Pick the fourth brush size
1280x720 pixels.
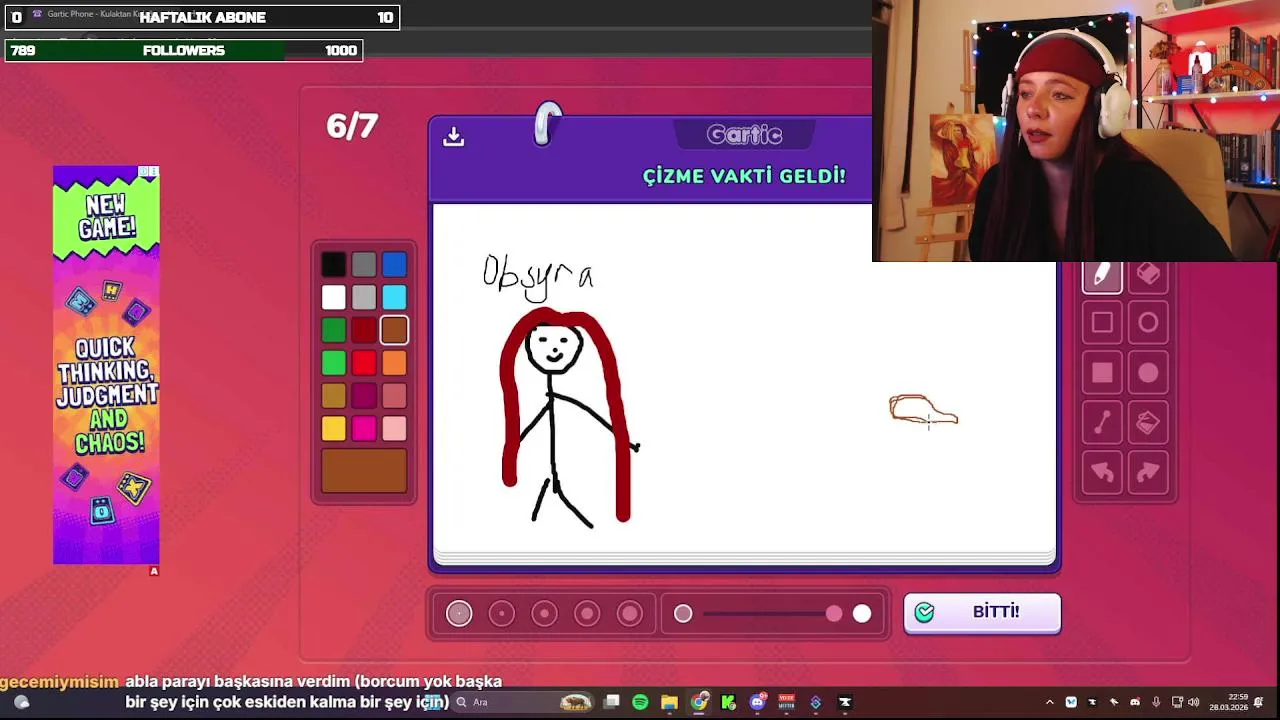click(587, 613)
